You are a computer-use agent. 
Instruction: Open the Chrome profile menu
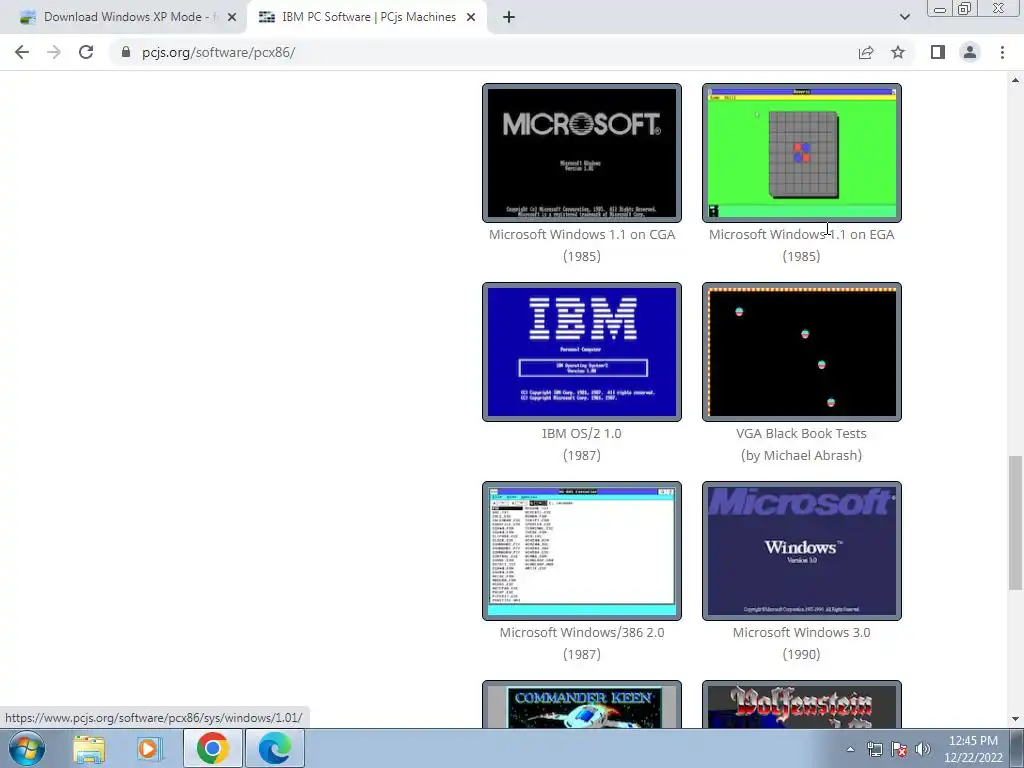[x=970, y=52]
